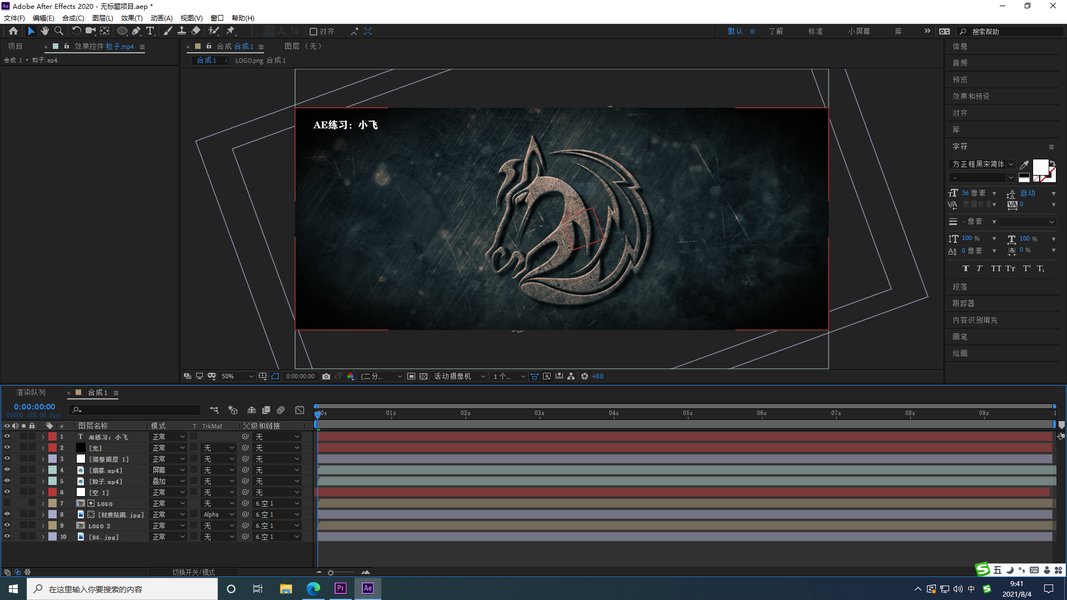Hide layer 5 粒子.mp4

pyautogui.click(x=7, y=481)
